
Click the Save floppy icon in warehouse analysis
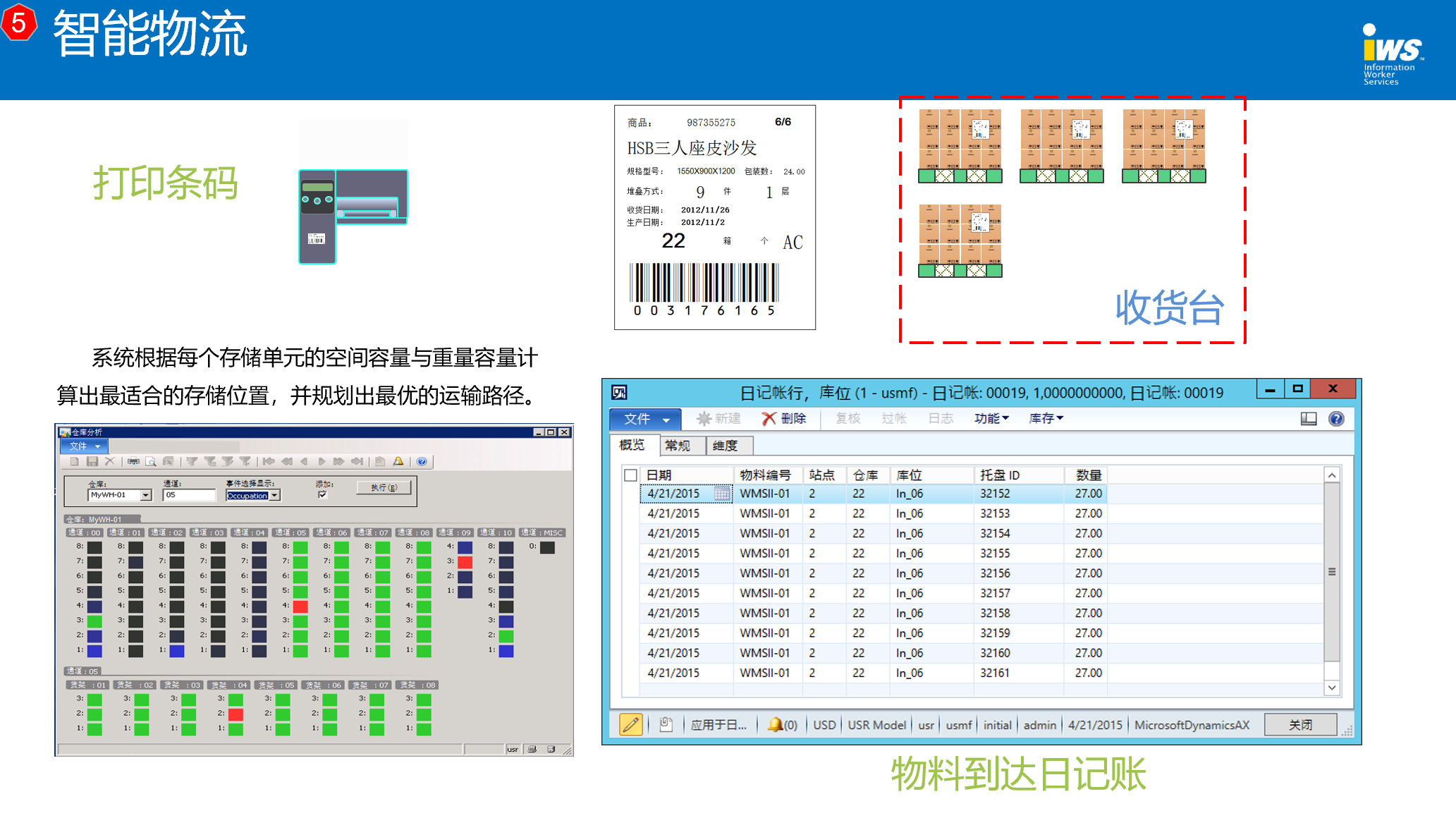[x=92, y=461]
